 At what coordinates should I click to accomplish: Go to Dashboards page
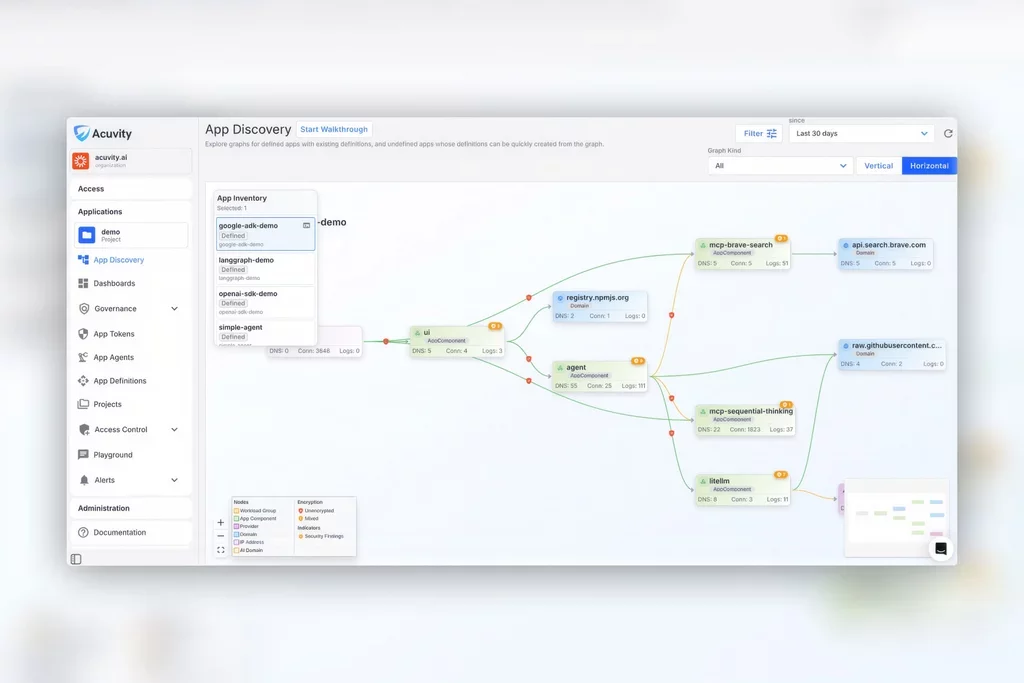[114, 283]
